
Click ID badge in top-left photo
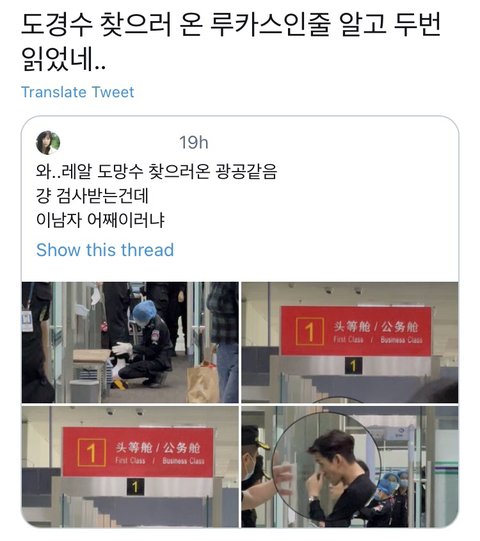pos(27,321)
